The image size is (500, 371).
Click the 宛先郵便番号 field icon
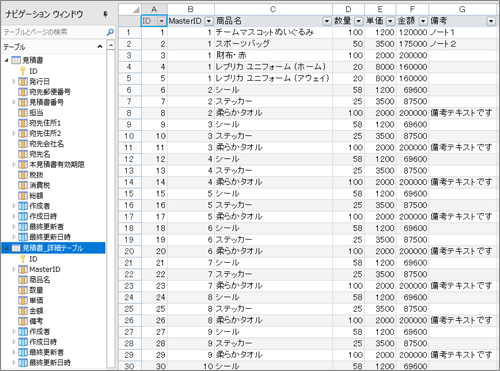(23, 92)
